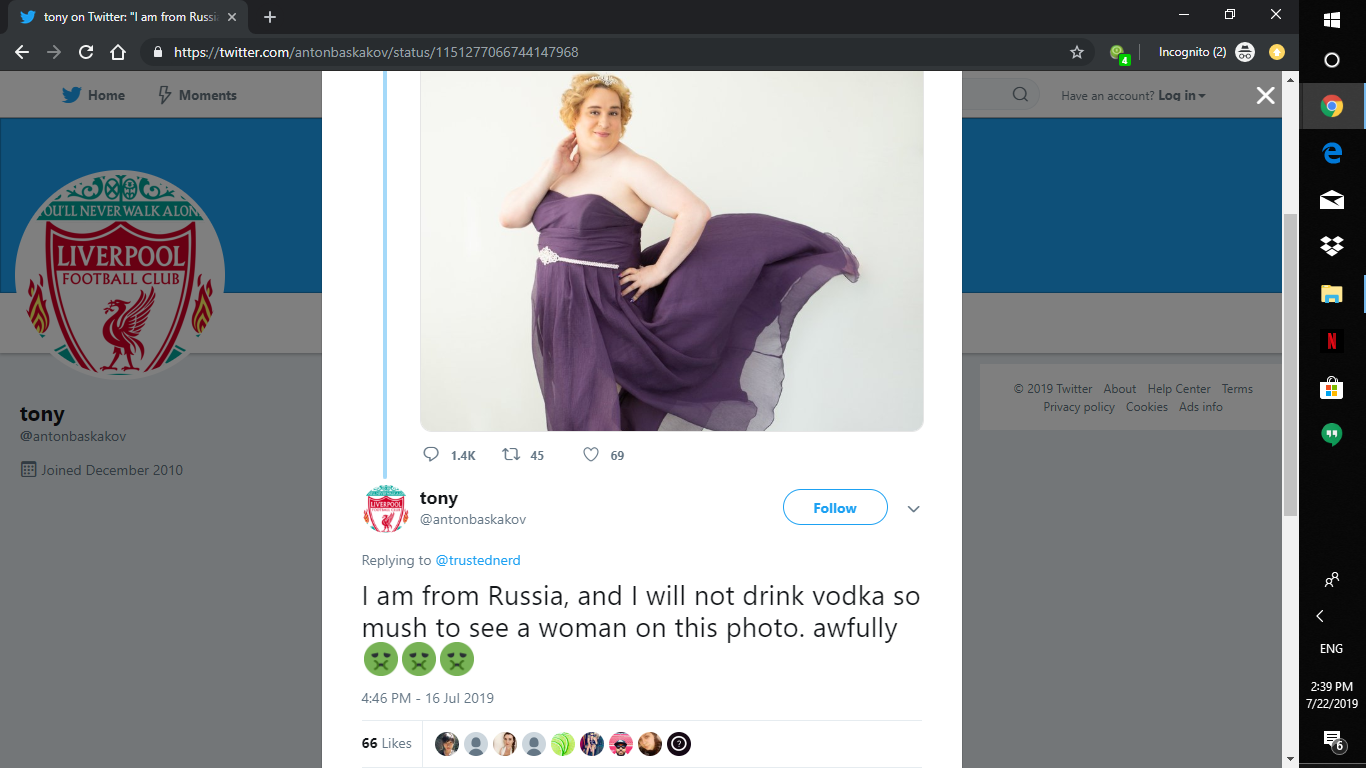Image resolution: width=1366 pixels, height=768 pixels.
Task: Open the Log in dropdown
Action: pos(1182,96)
